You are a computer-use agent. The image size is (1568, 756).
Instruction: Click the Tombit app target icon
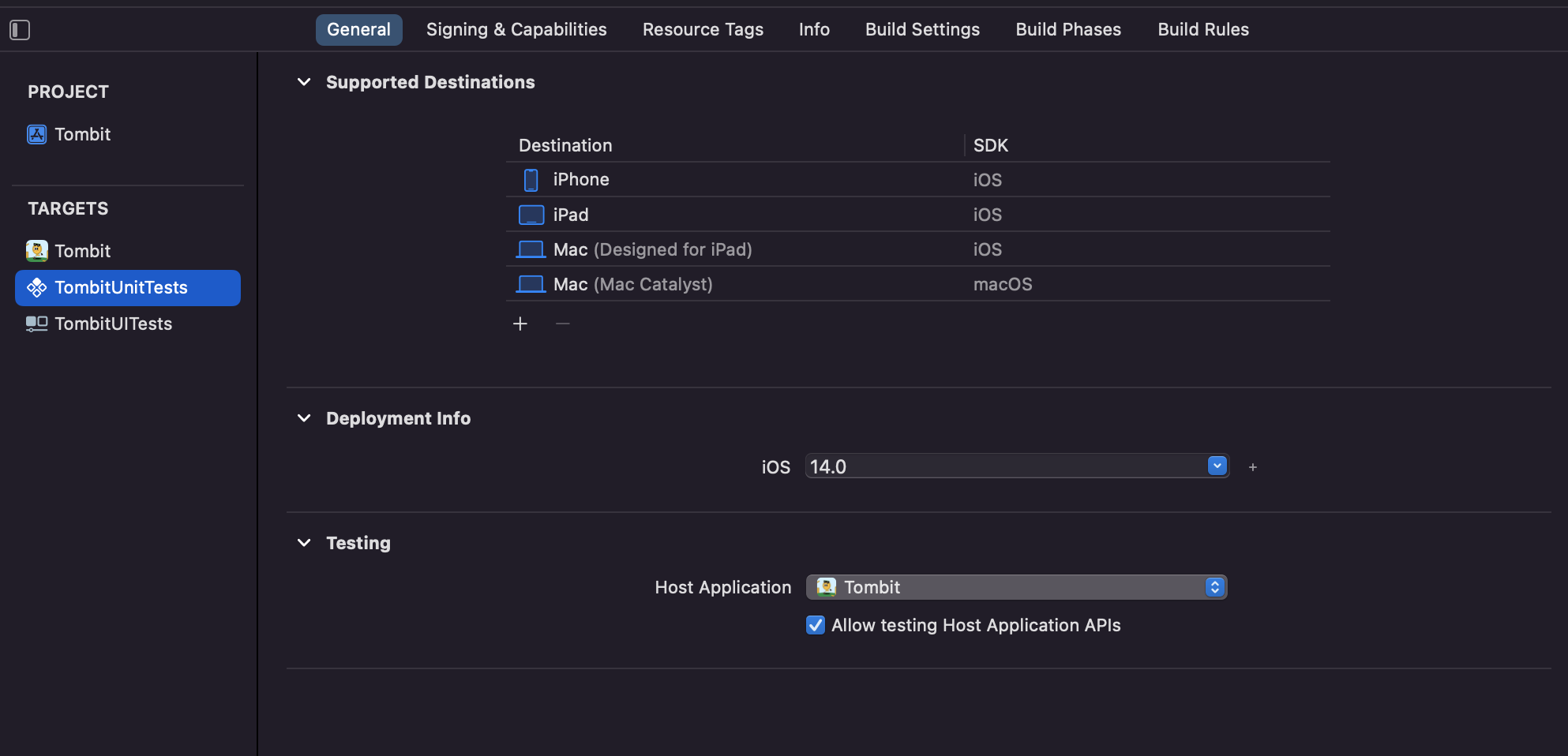tap(37, 251)
